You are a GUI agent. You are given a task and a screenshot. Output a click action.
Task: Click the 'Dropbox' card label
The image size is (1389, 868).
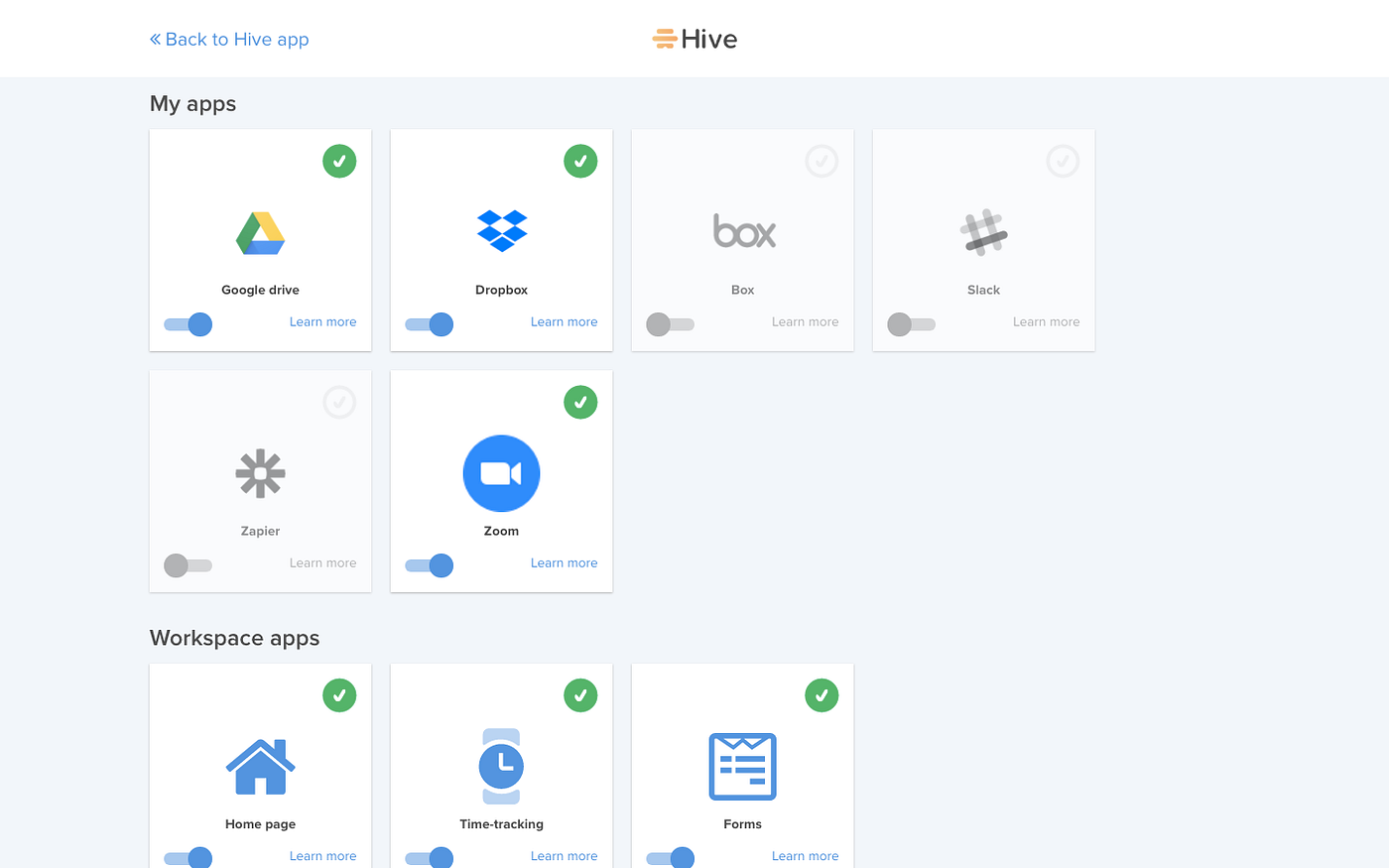click(x=501, y=290)
